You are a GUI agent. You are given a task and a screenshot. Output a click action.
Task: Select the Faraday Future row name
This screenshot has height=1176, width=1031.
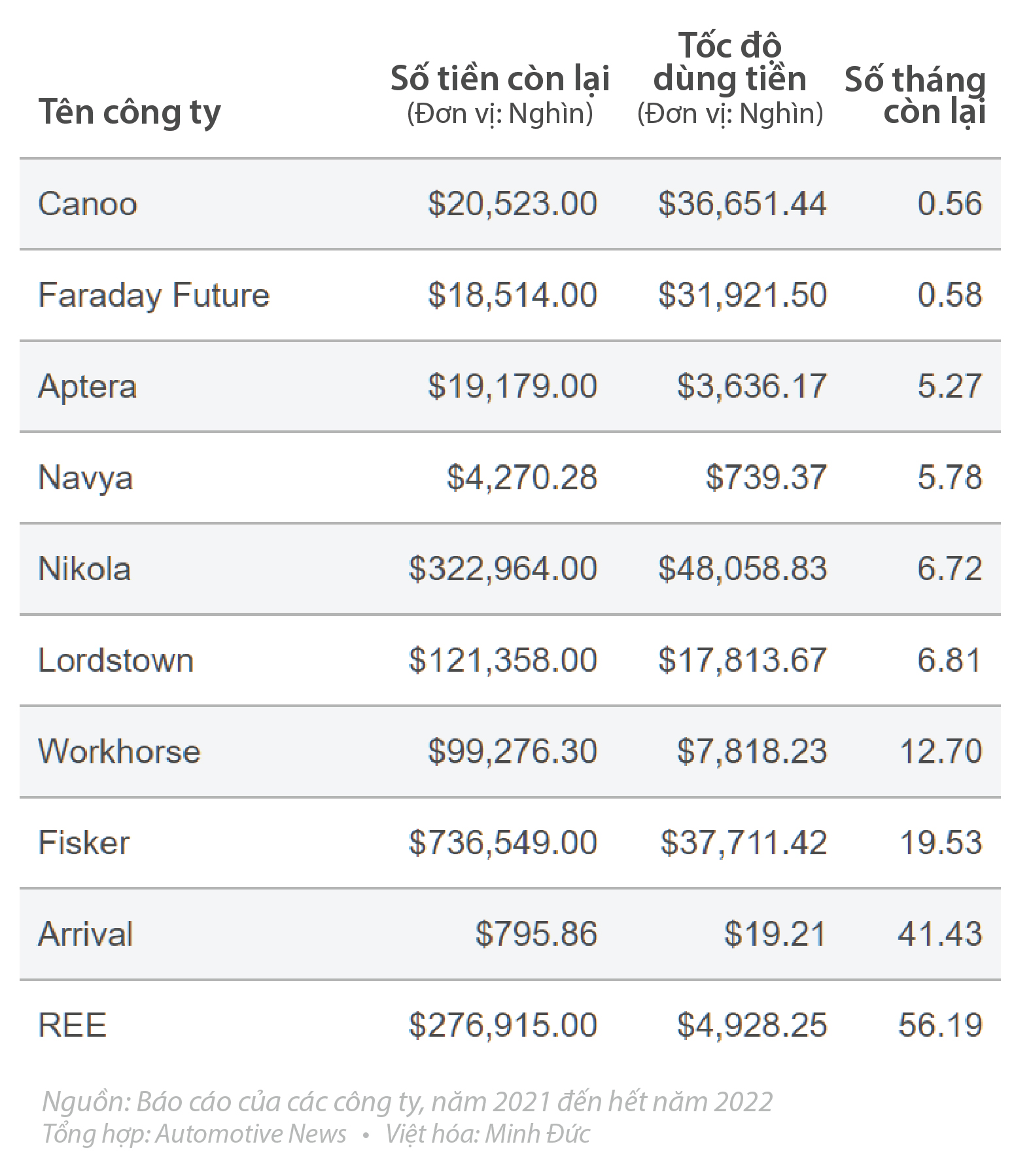(154, 295)
